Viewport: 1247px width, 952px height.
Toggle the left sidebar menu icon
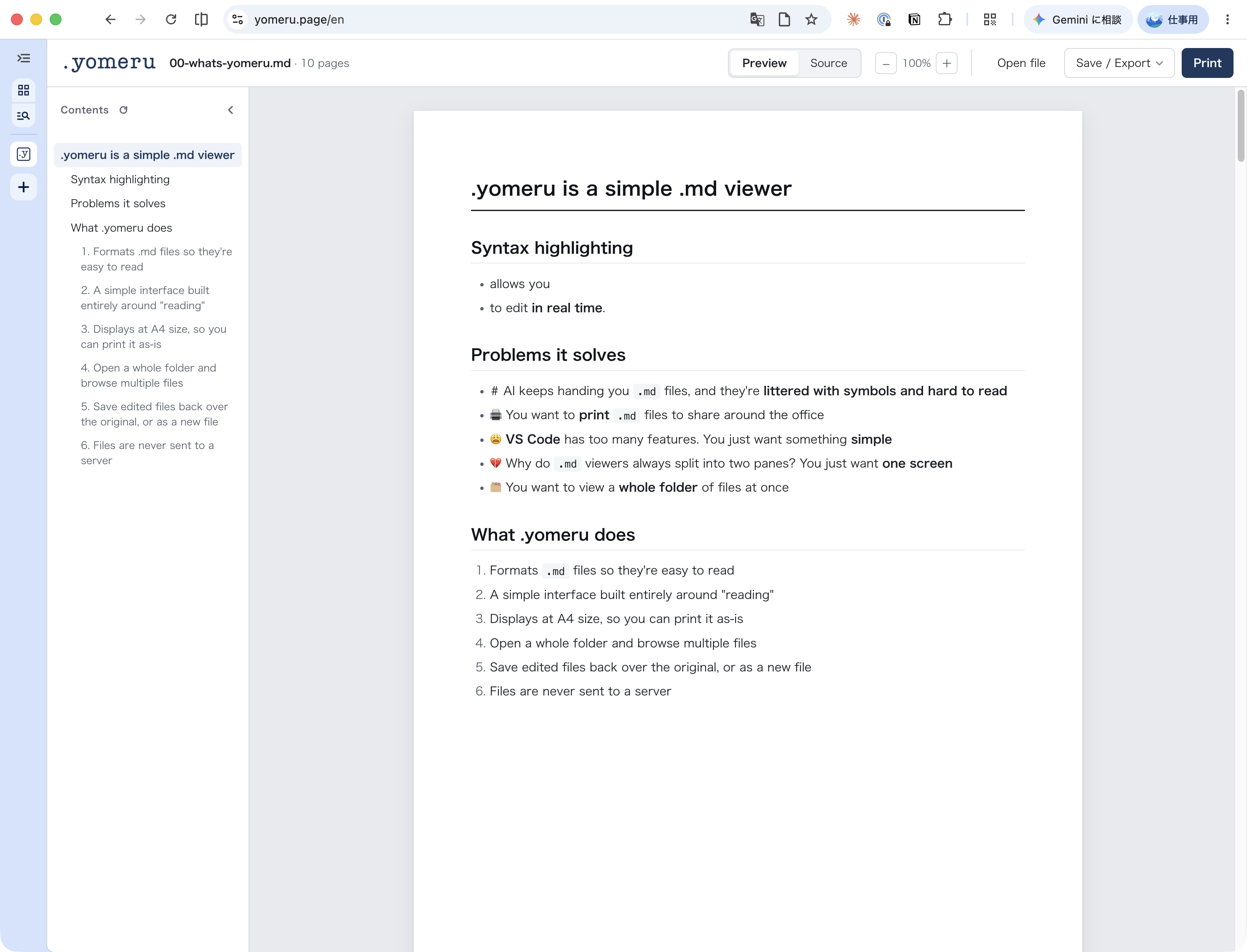click(23, 59)
